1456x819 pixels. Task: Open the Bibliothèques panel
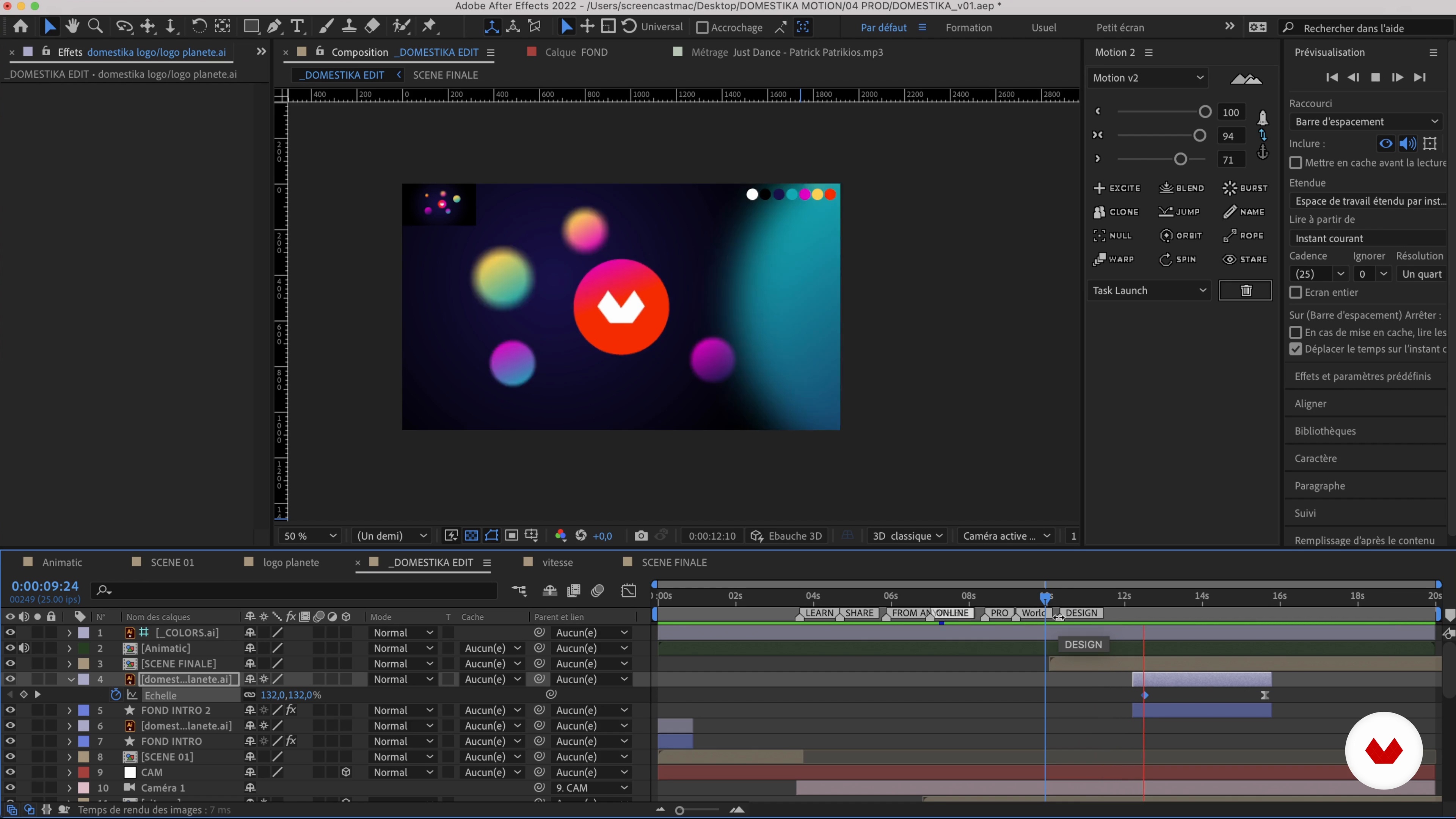coord(1325,431)
